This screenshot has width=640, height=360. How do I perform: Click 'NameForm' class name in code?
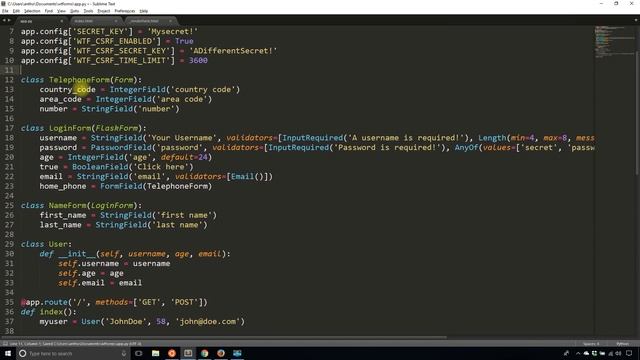pyautogui.click(x=68, y=205)
